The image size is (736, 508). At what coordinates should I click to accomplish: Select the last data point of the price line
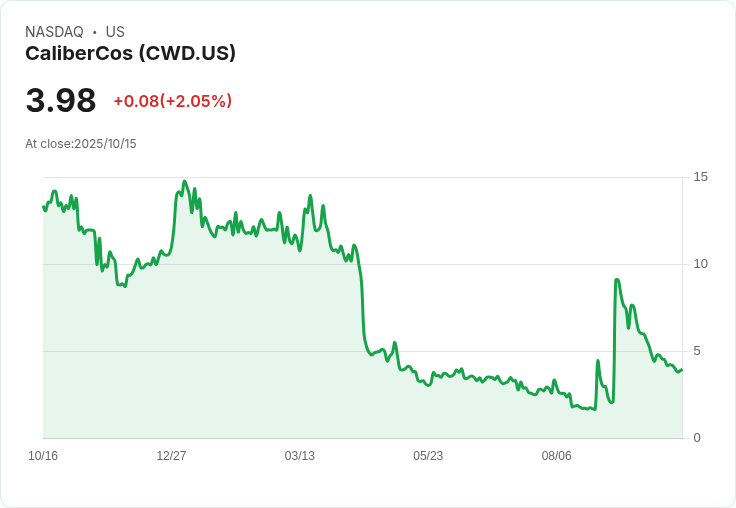[x=682, y=370]
